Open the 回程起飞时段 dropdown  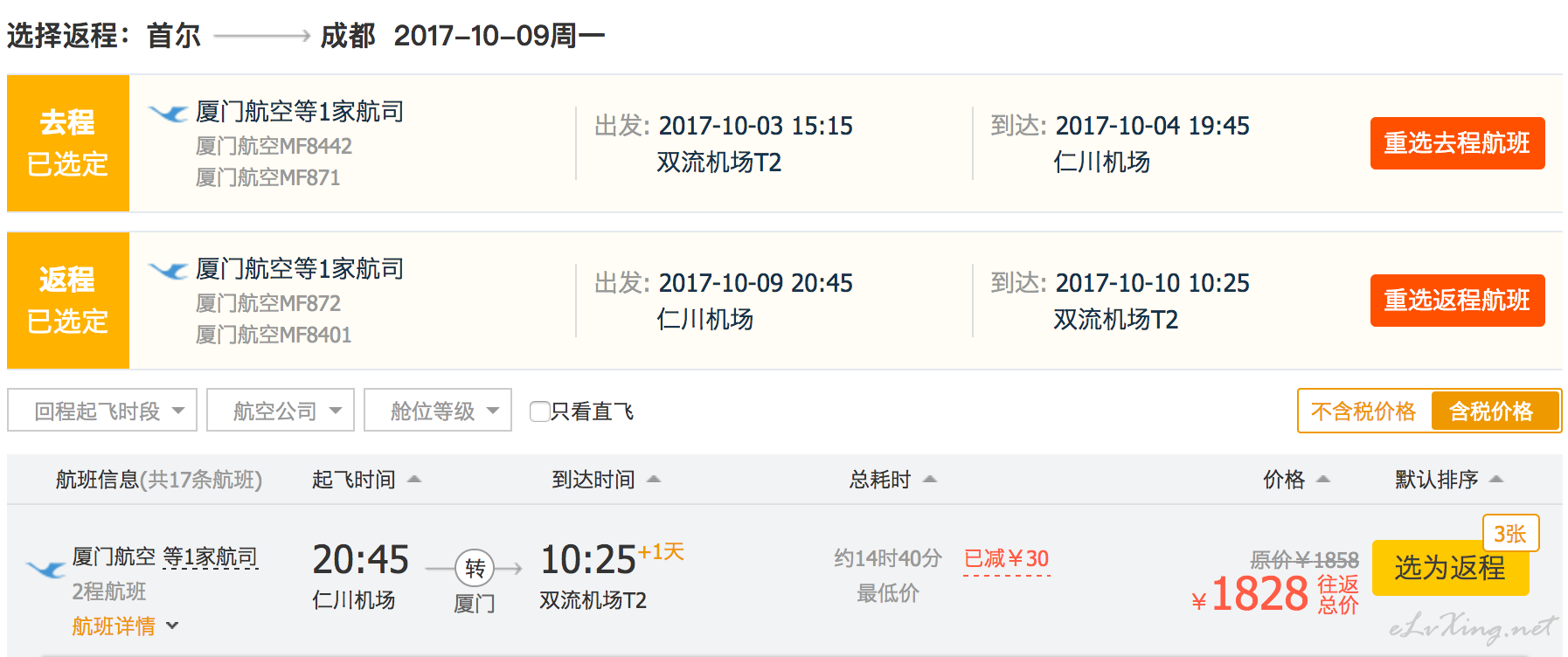pyautogui.click(x=102, y=410)
